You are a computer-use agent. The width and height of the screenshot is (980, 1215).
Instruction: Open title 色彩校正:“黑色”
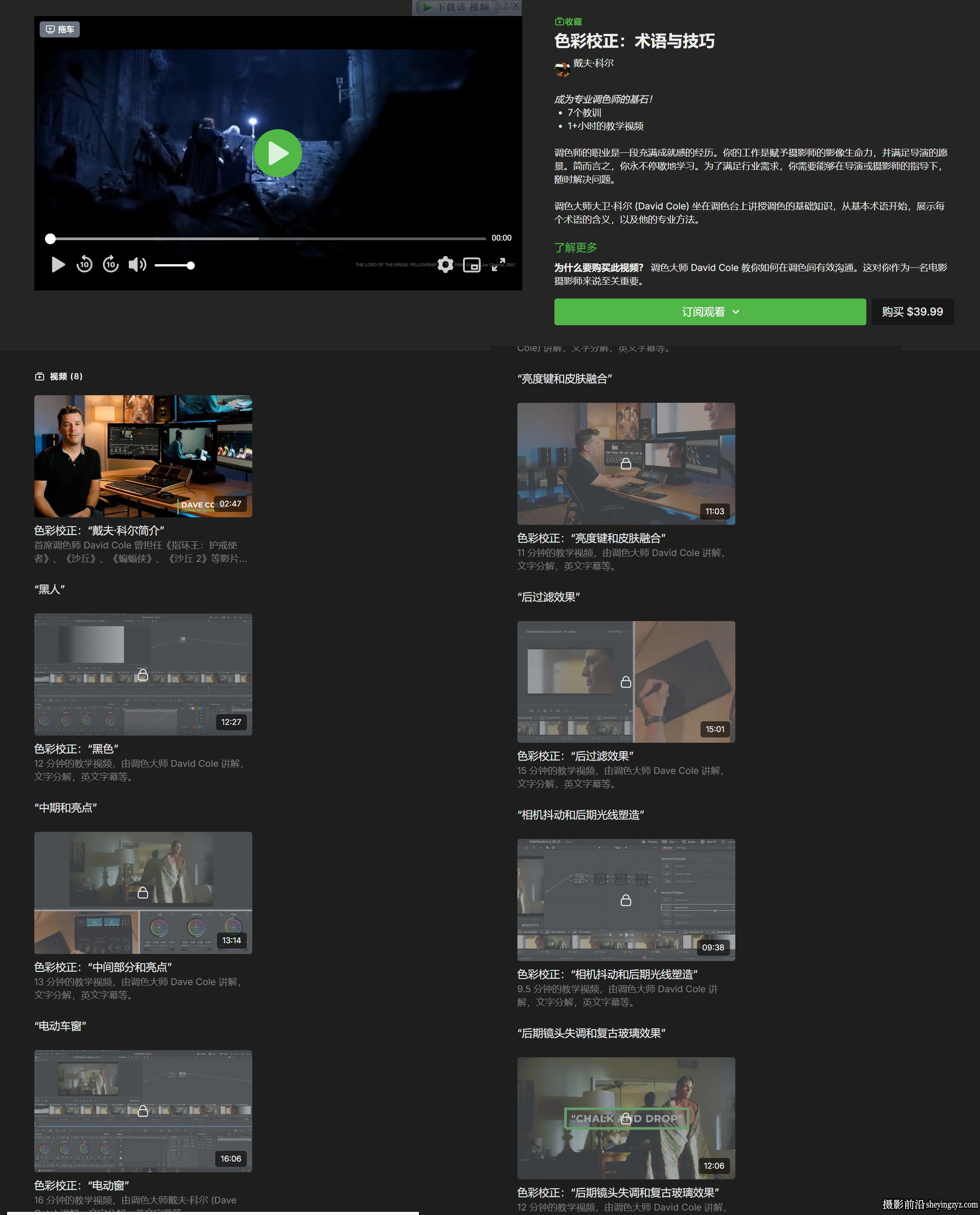76,749
